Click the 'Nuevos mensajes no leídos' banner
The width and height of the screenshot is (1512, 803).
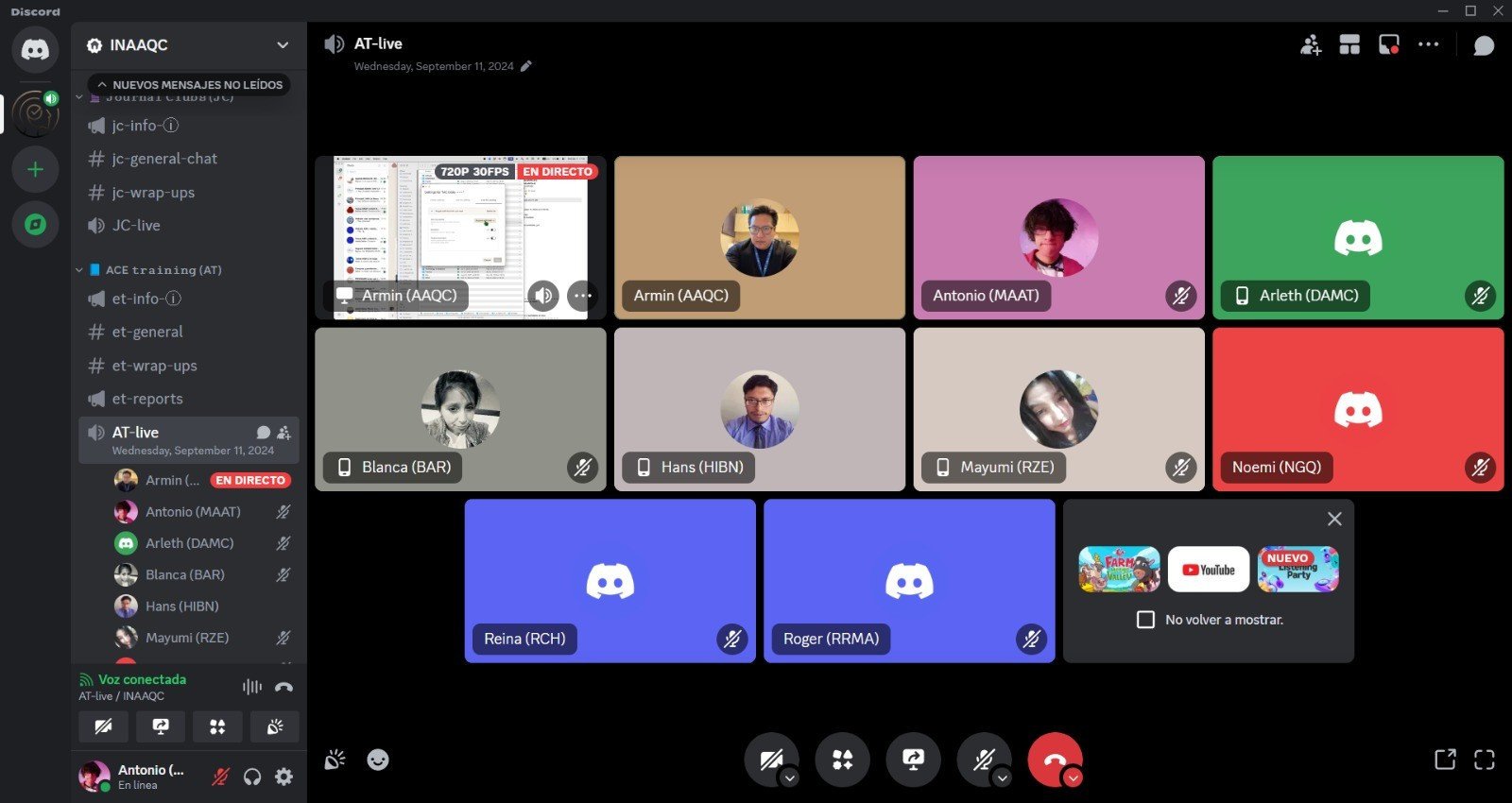tap(189, 85)
